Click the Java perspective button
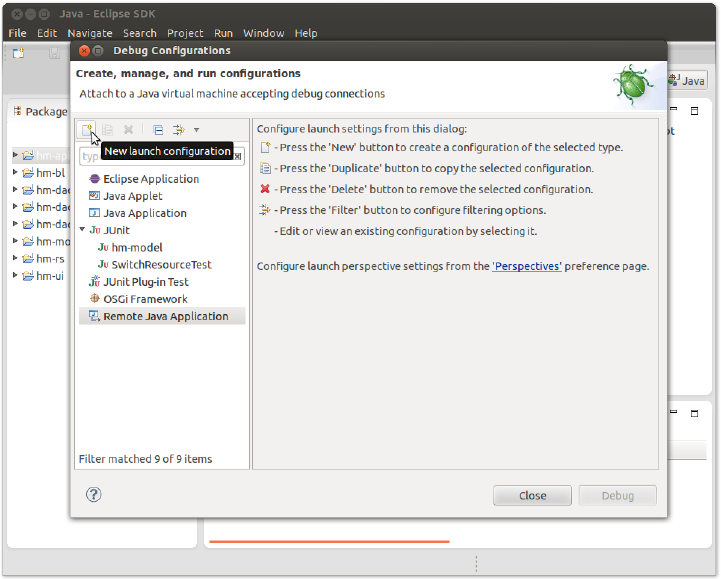The image size is (721, 579). click(687, 81)
